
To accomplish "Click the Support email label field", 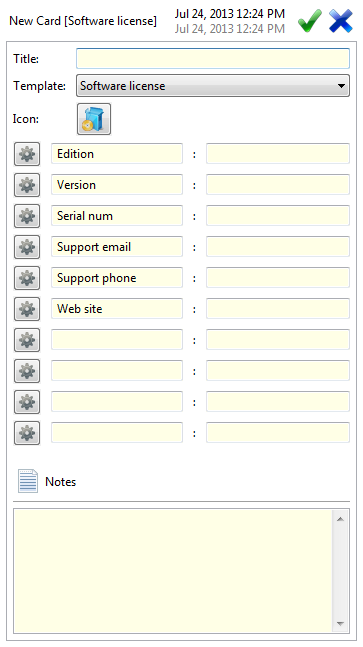I will coord(117,246).
